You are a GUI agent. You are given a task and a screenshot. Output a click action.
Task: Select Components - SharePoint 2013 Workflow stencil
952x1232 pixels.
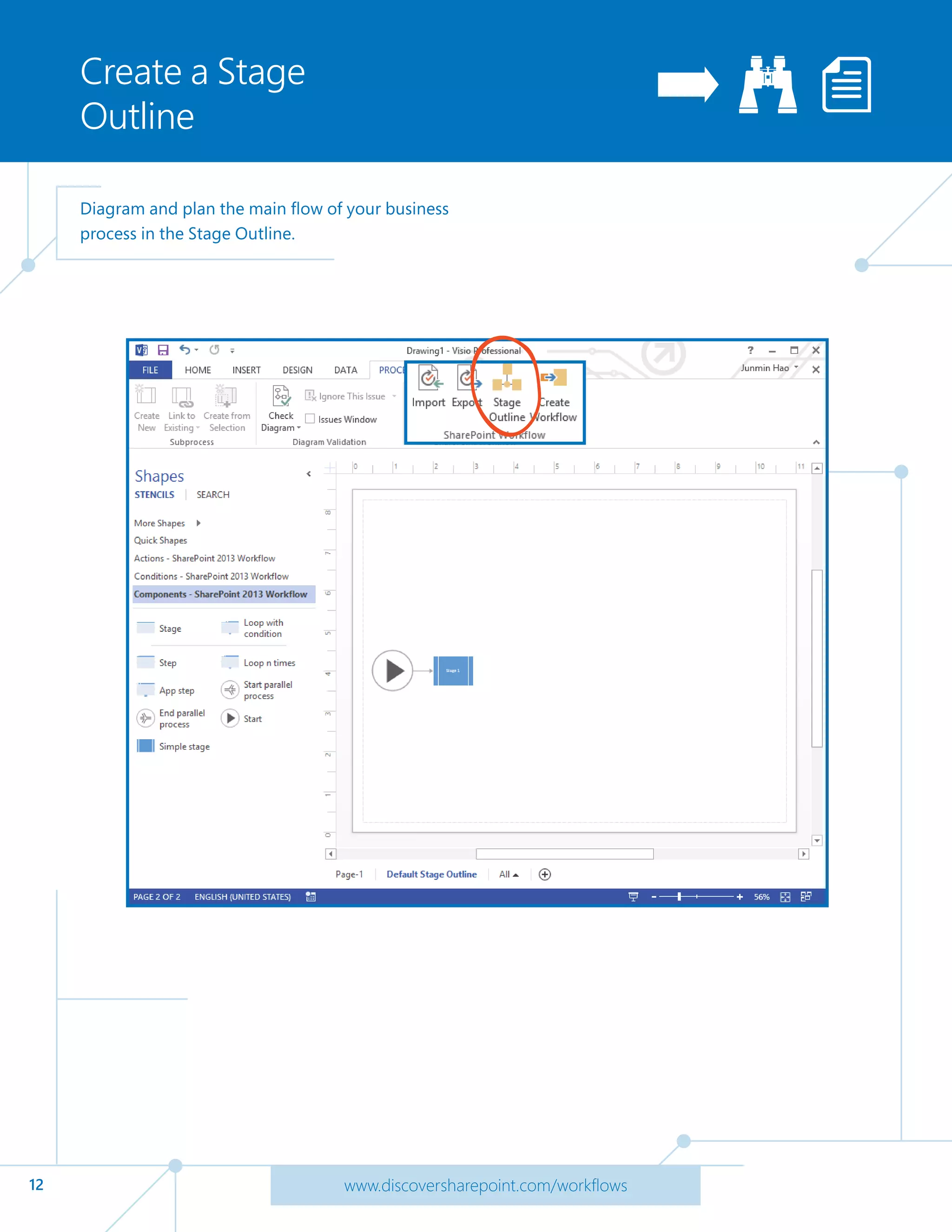[x=224, y=594]
